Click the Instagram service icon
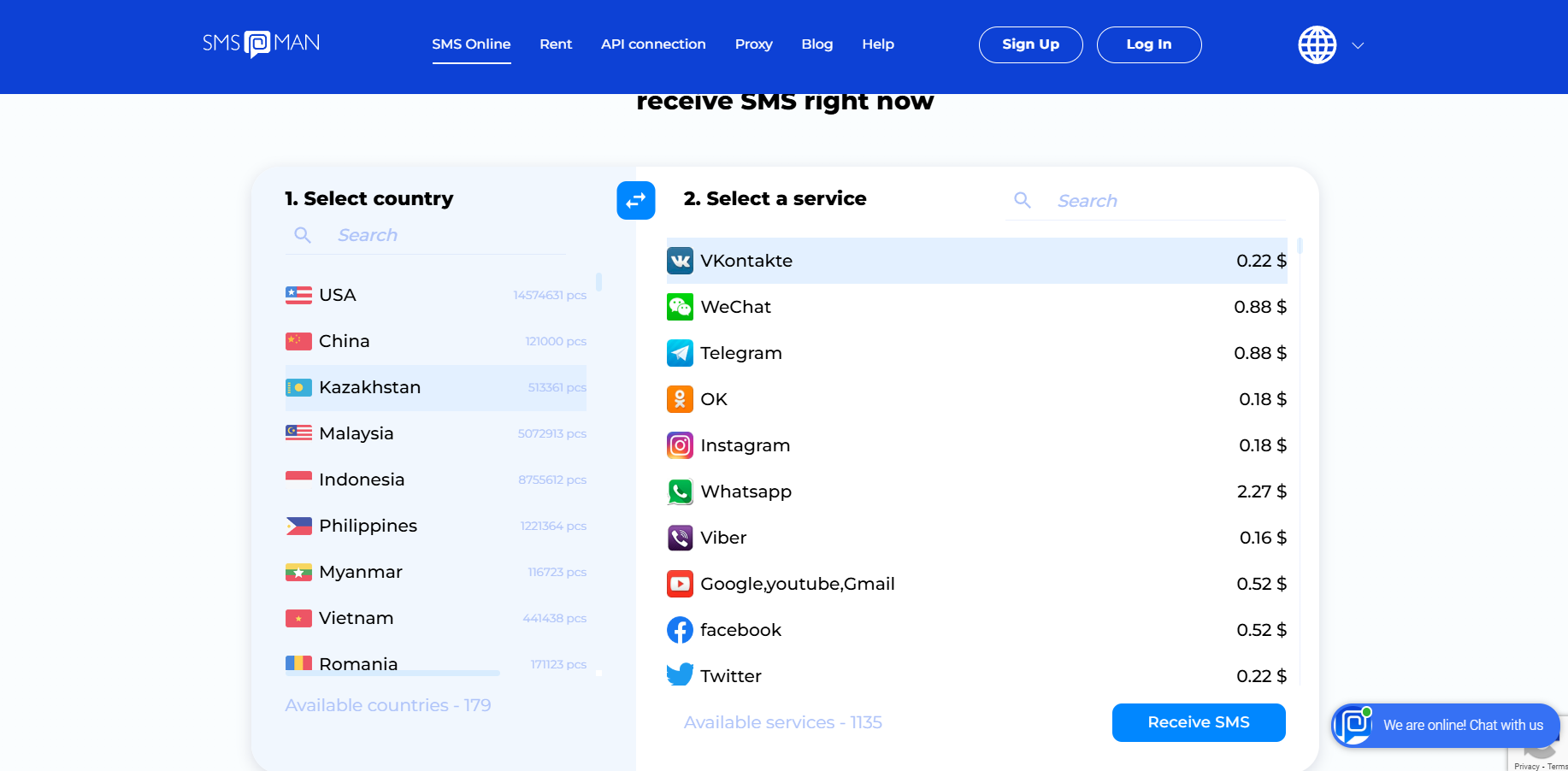This screenshot has width=1568, height=771. coord(681,445)
